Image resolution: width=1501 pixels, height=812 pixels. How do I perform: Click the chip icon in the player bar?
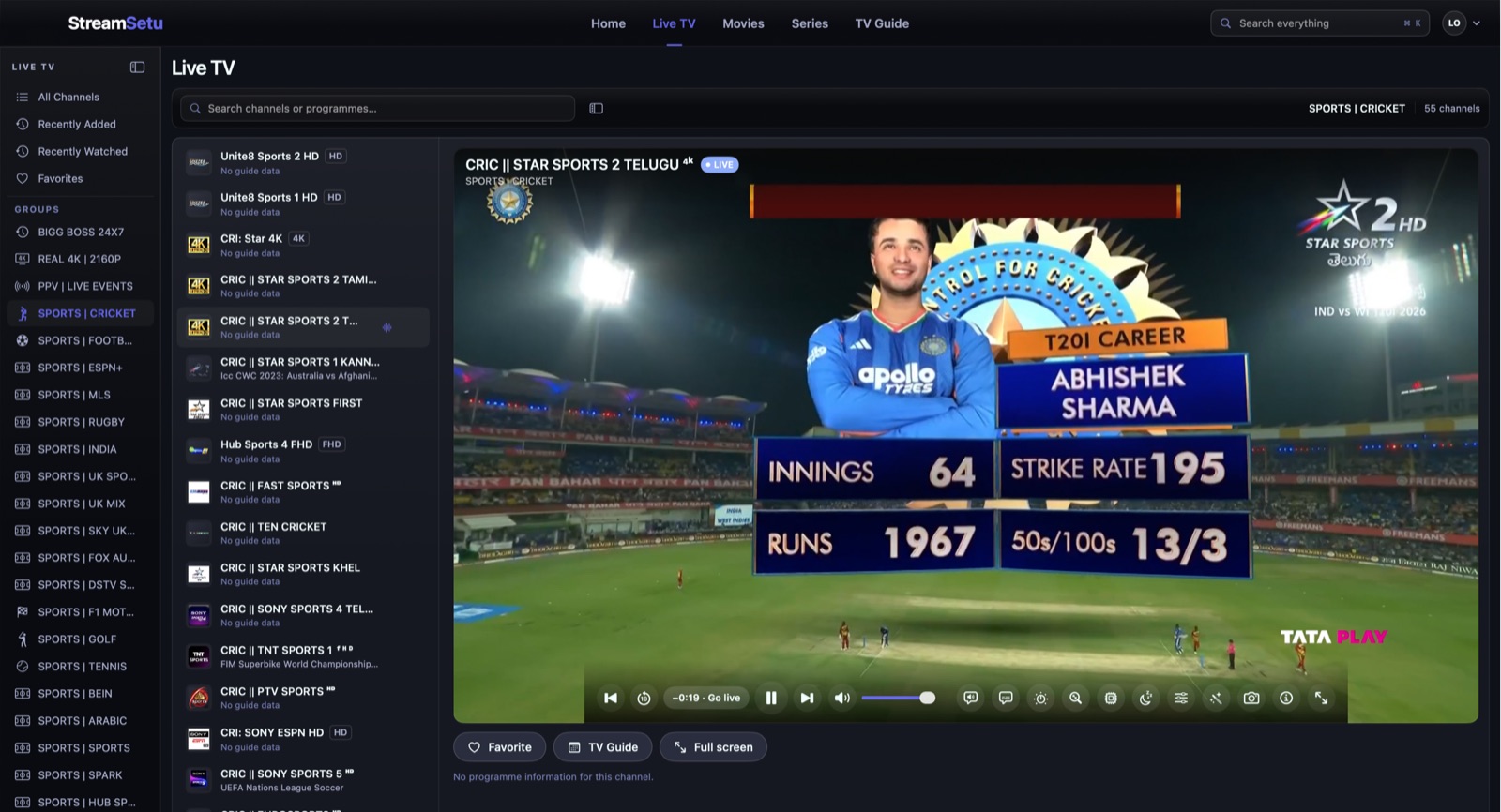1111,698
